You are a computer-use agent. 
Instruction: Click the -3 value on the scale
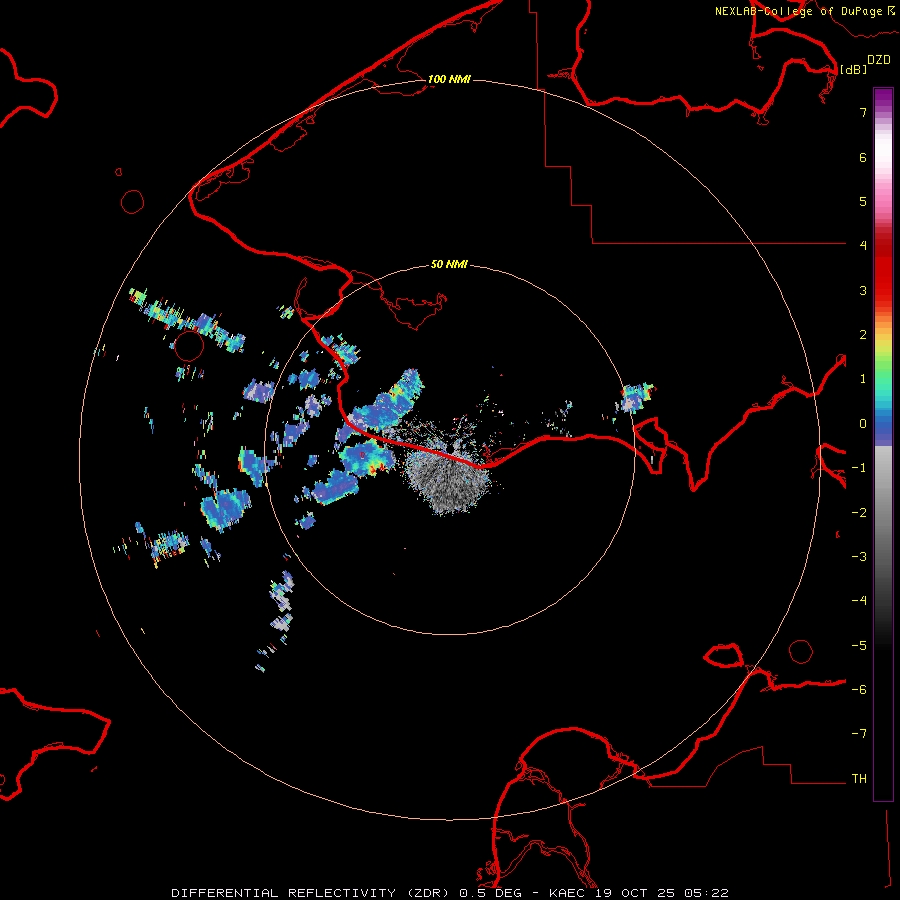pos(859,557)
